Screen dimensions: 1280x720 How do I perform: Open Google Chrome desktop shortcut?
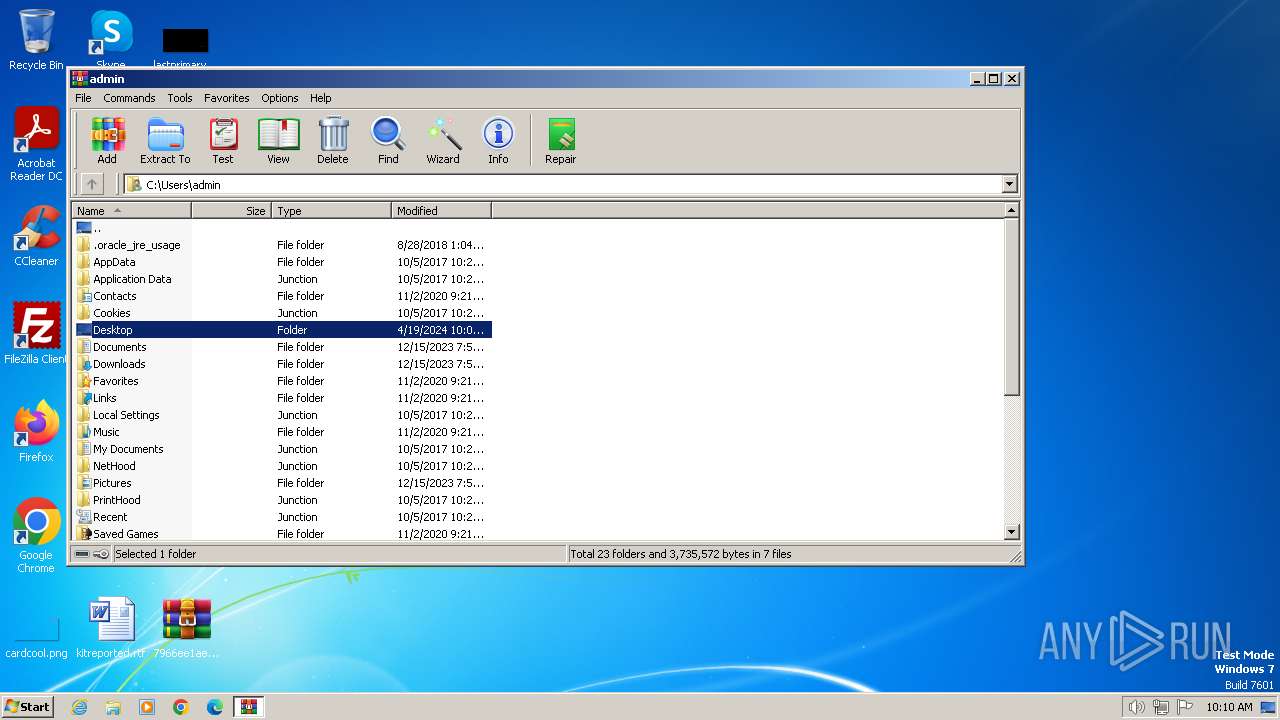pyautogui.click(x=36, y=536)
